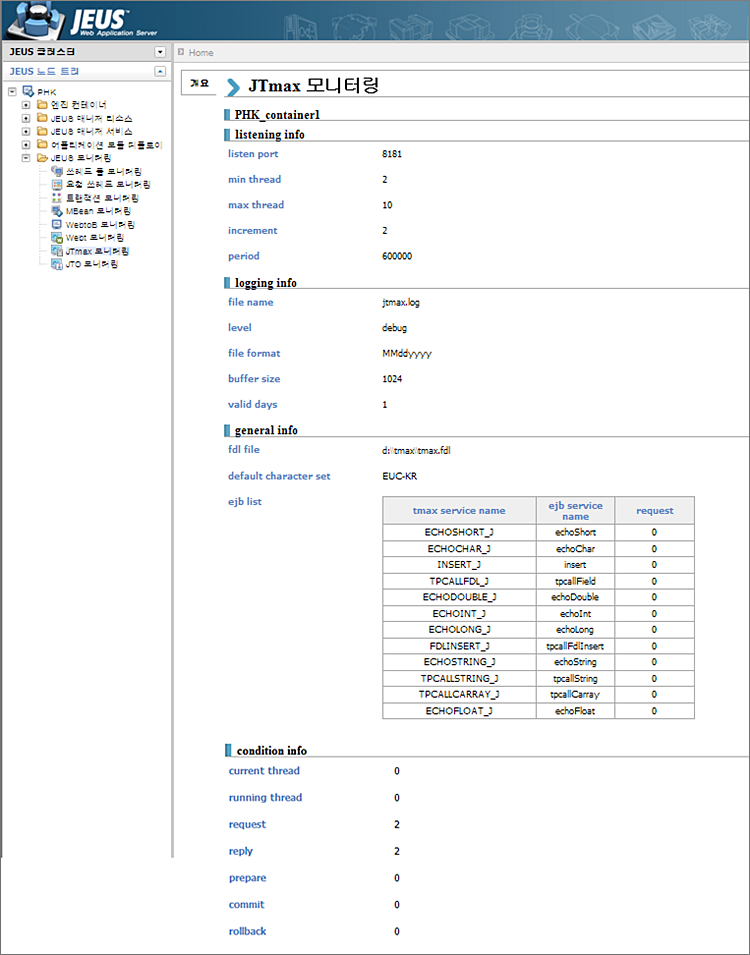Open the JEUS 클러스터 panel dropdown arrow
Image resolution: width=750 pixels, height=955 pixels.
click(160, 52)
